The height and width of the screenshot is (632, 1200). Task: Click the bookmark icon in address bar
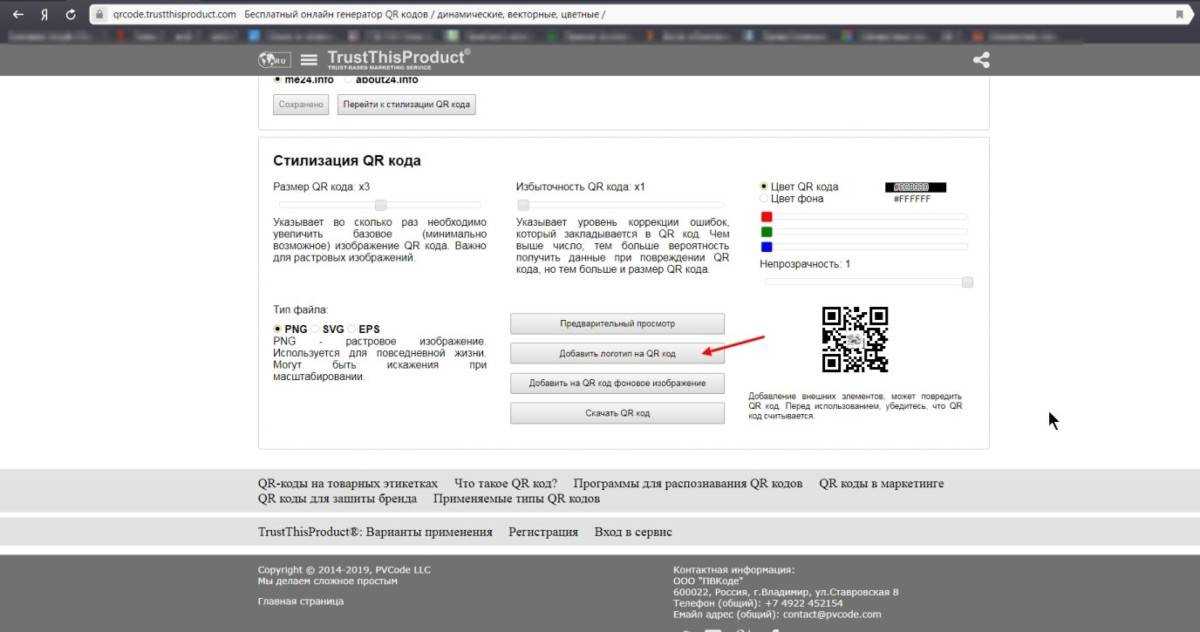click(1180, 15)
